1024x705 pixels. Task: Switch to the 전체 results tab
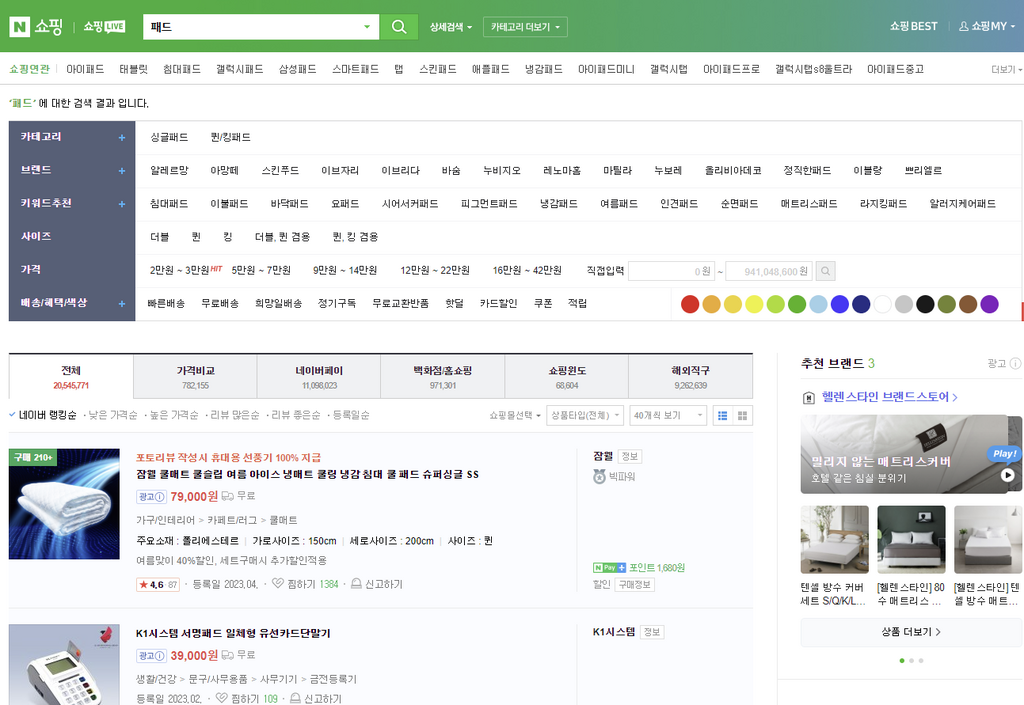click(71, 377)
